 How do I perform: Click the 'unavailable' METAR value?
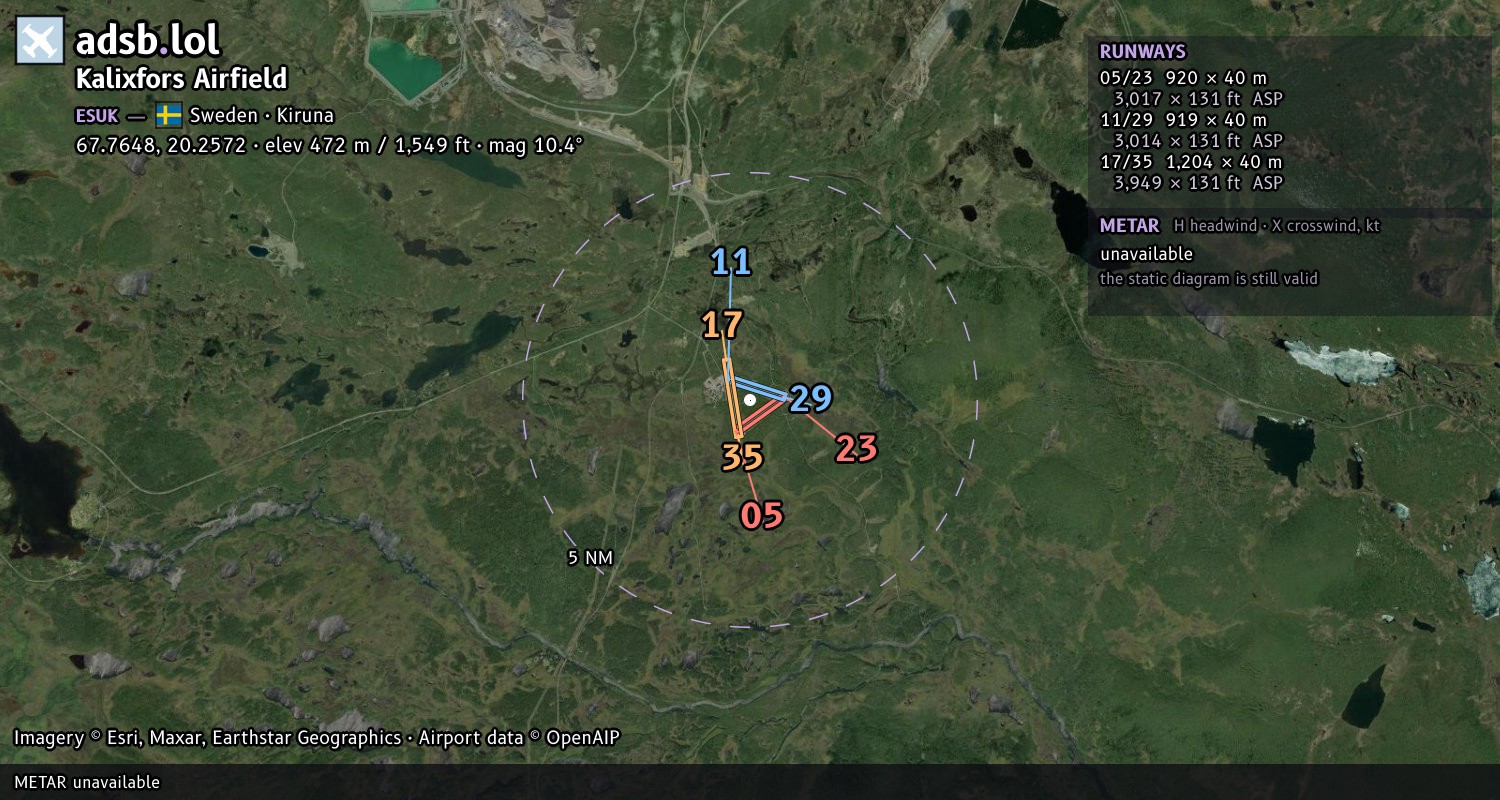[x=1146, y=254]
